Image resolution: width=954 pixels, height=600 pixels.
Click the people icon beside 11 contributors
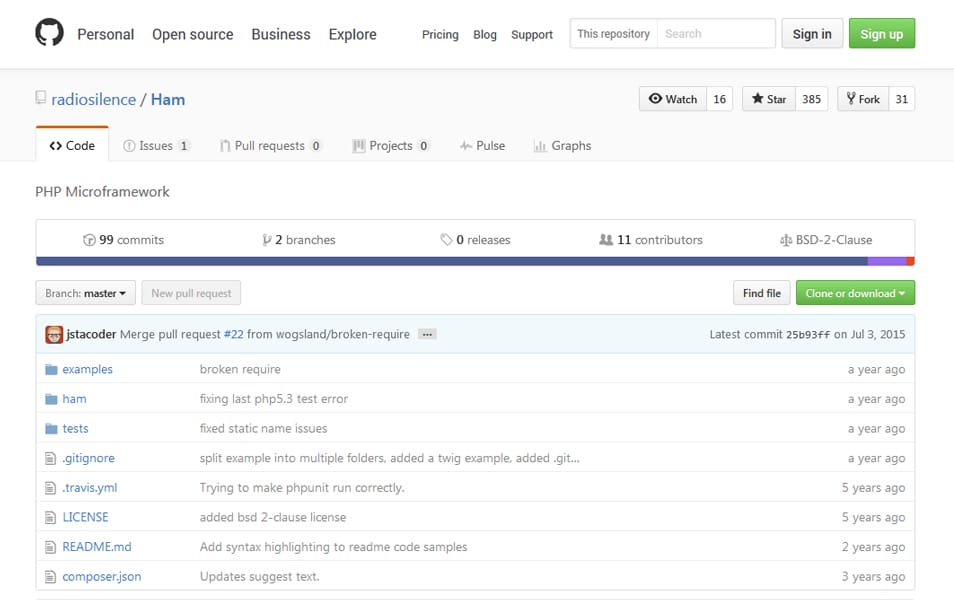[606, 240]
